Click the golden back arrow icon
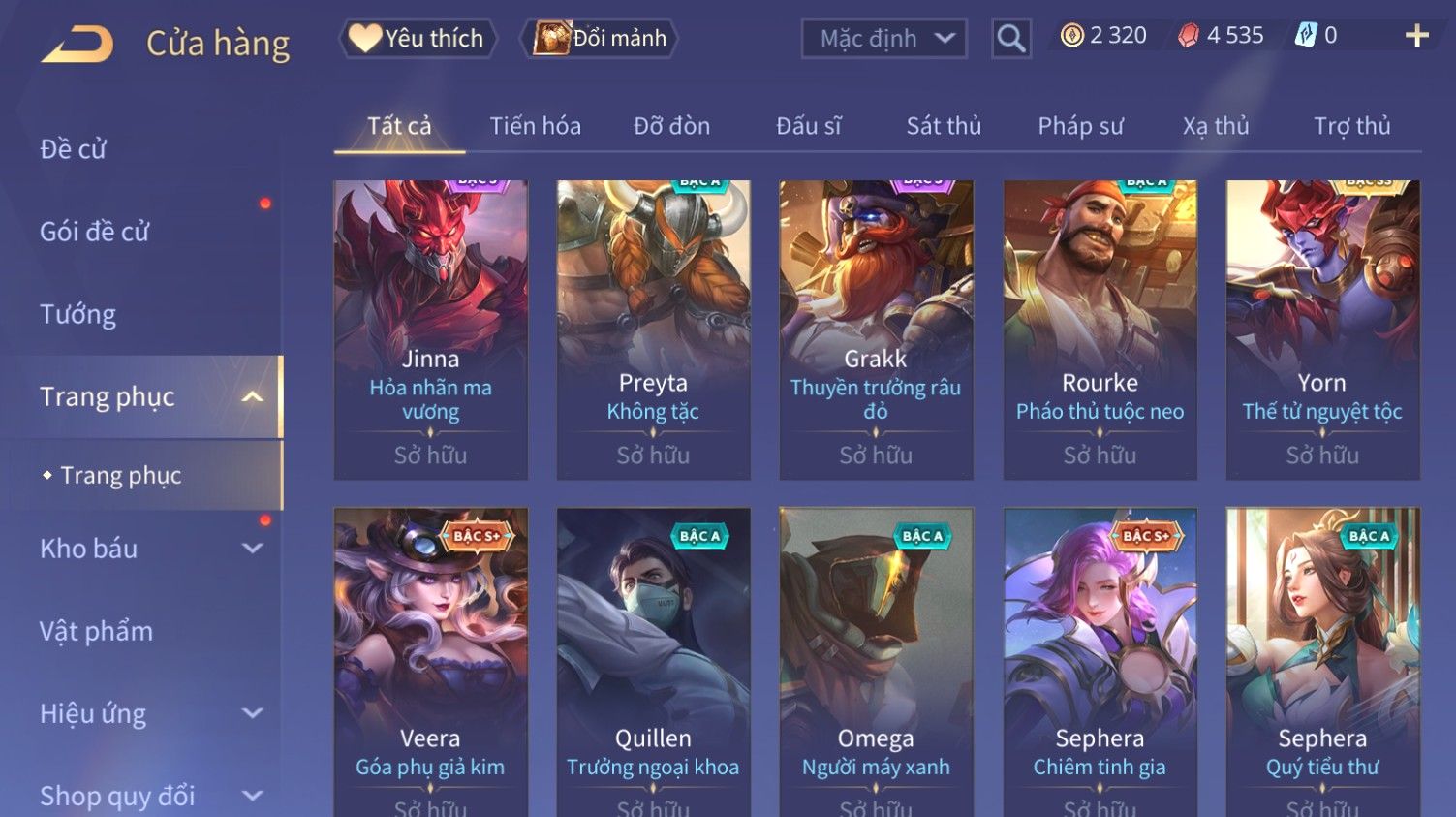The width and height of the screenshot is (1456, 817). click(x=77, y=44)
